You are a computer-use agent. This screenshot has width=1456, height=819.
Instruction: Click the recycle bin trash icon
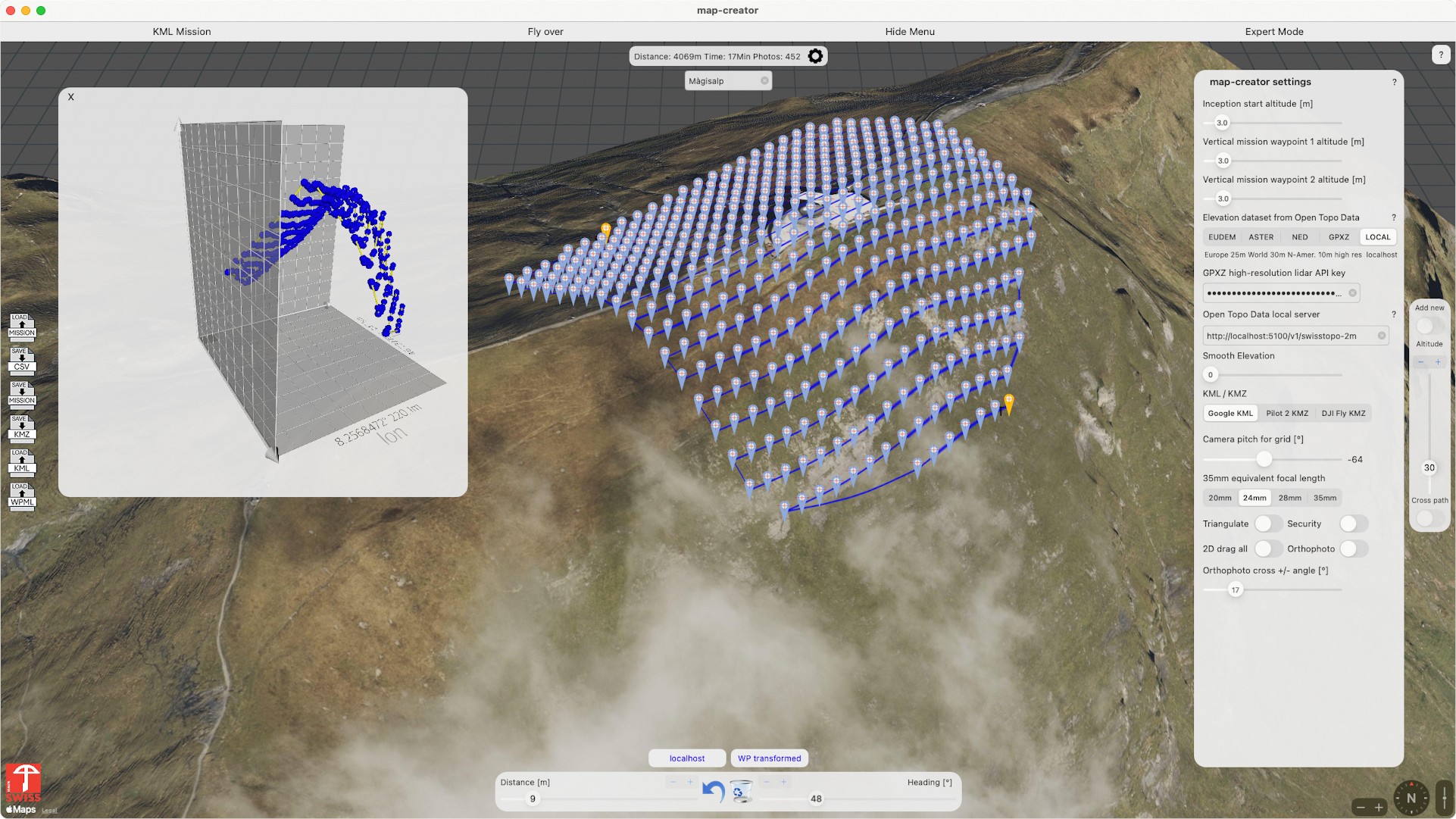(742, 792)
